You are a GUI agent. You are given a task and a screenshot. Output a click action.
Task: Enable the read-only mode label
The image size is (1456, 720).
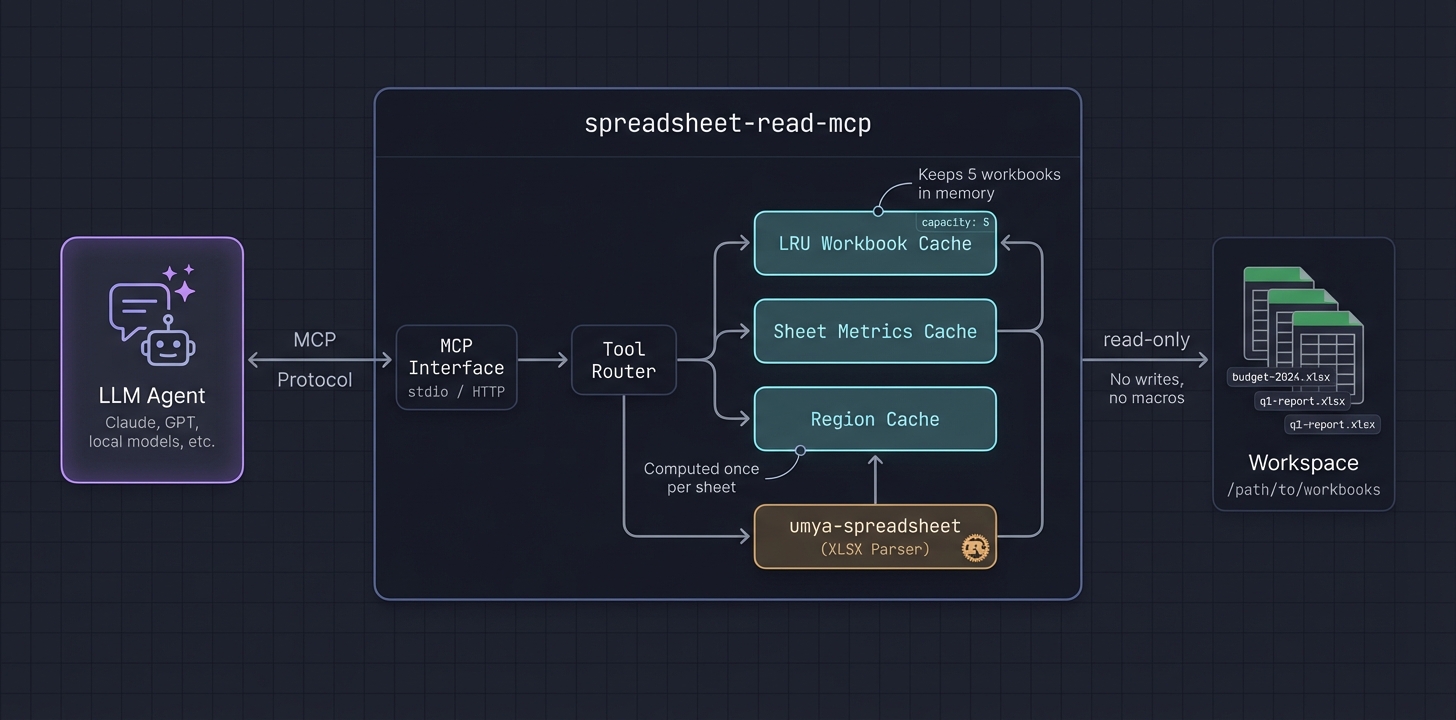[1146, 340]
